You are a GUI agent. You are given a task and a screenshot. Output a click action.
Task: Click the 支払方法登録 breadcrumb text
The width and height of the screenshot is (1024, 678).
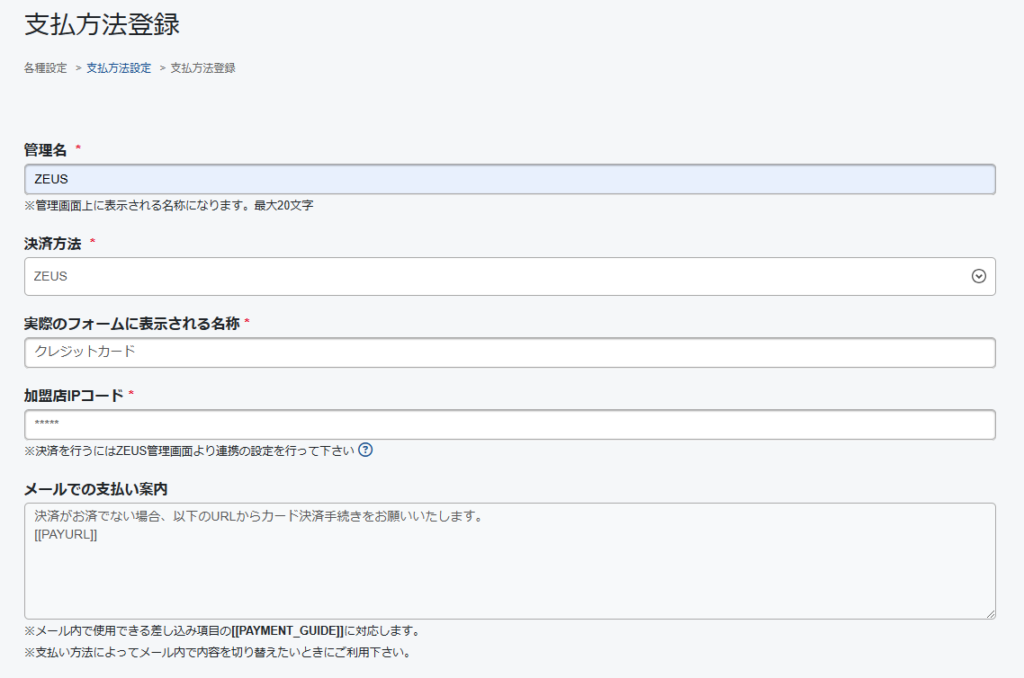202,68
